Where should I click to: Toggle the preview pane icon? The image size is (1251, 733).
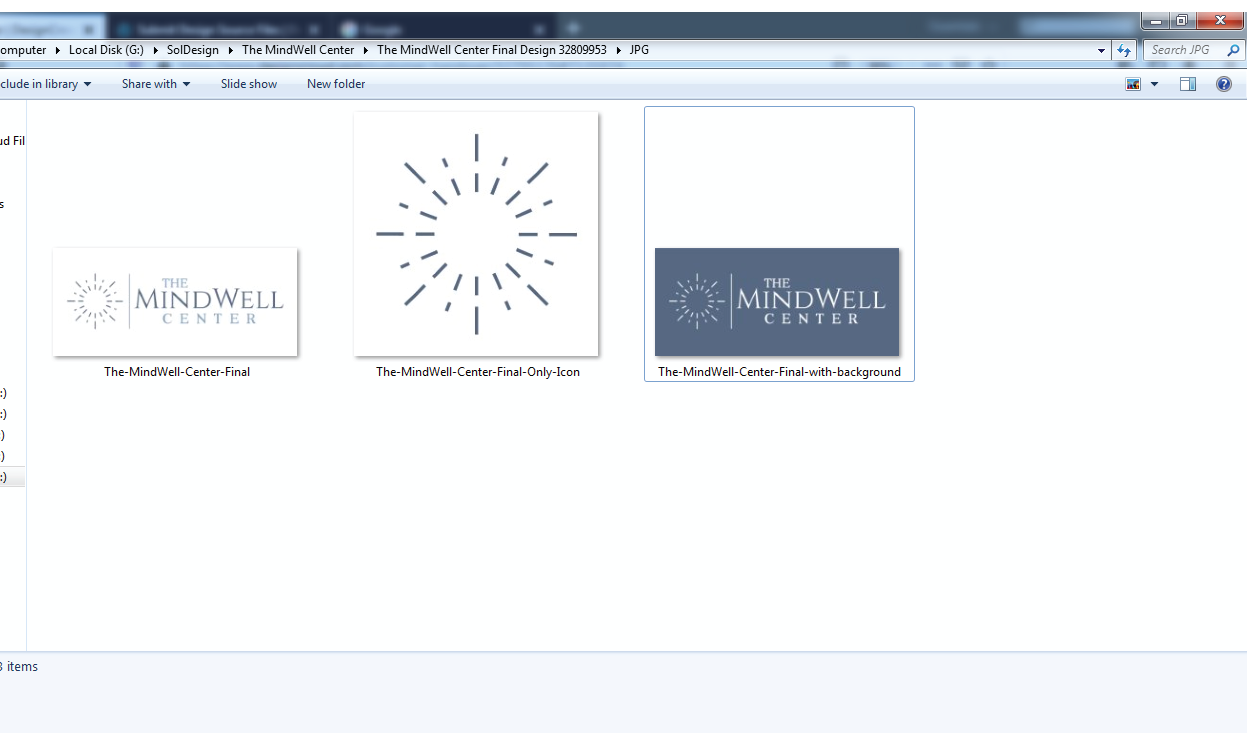(x=1188, y=84)
